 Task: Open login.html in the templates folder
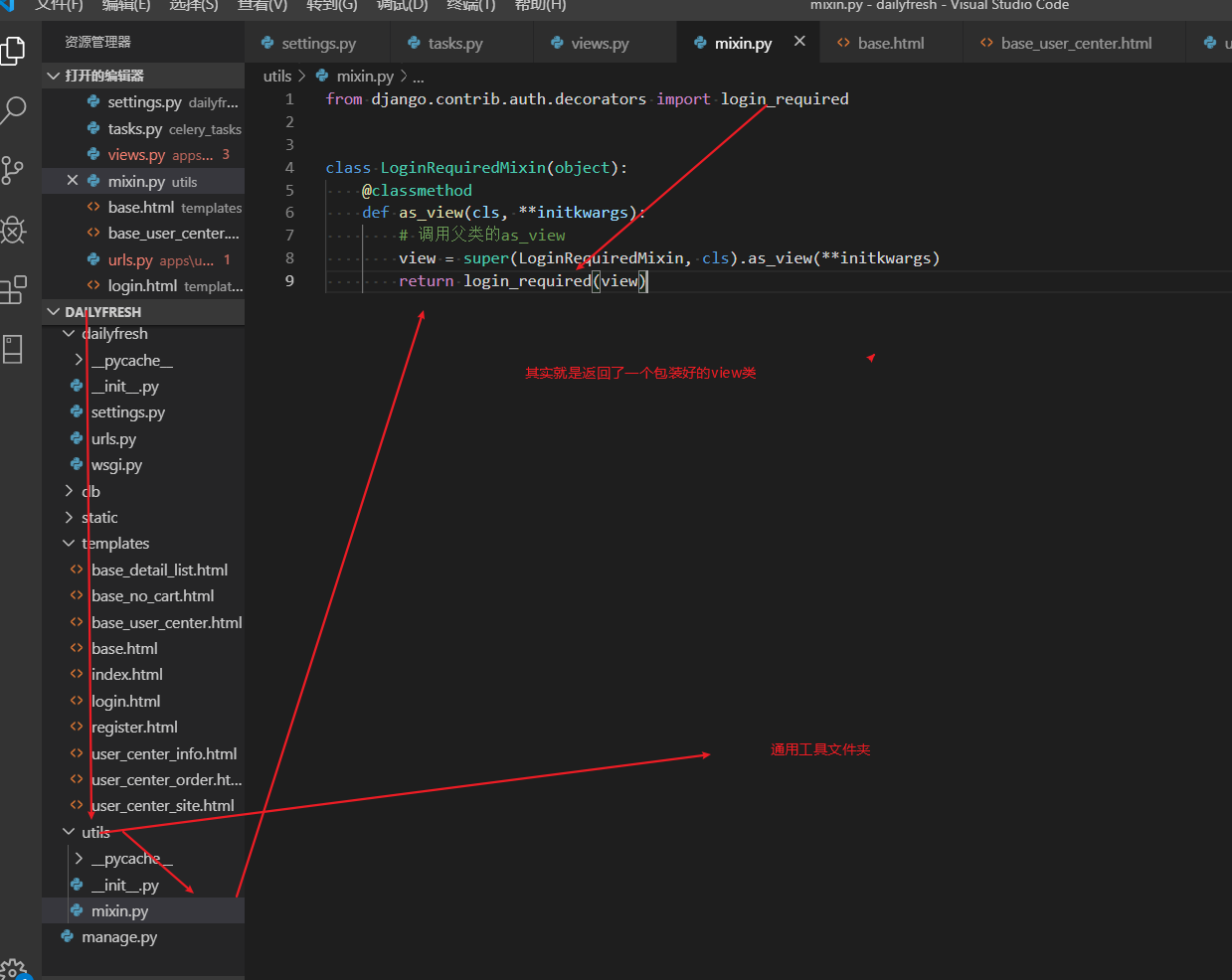pos(125,702)
